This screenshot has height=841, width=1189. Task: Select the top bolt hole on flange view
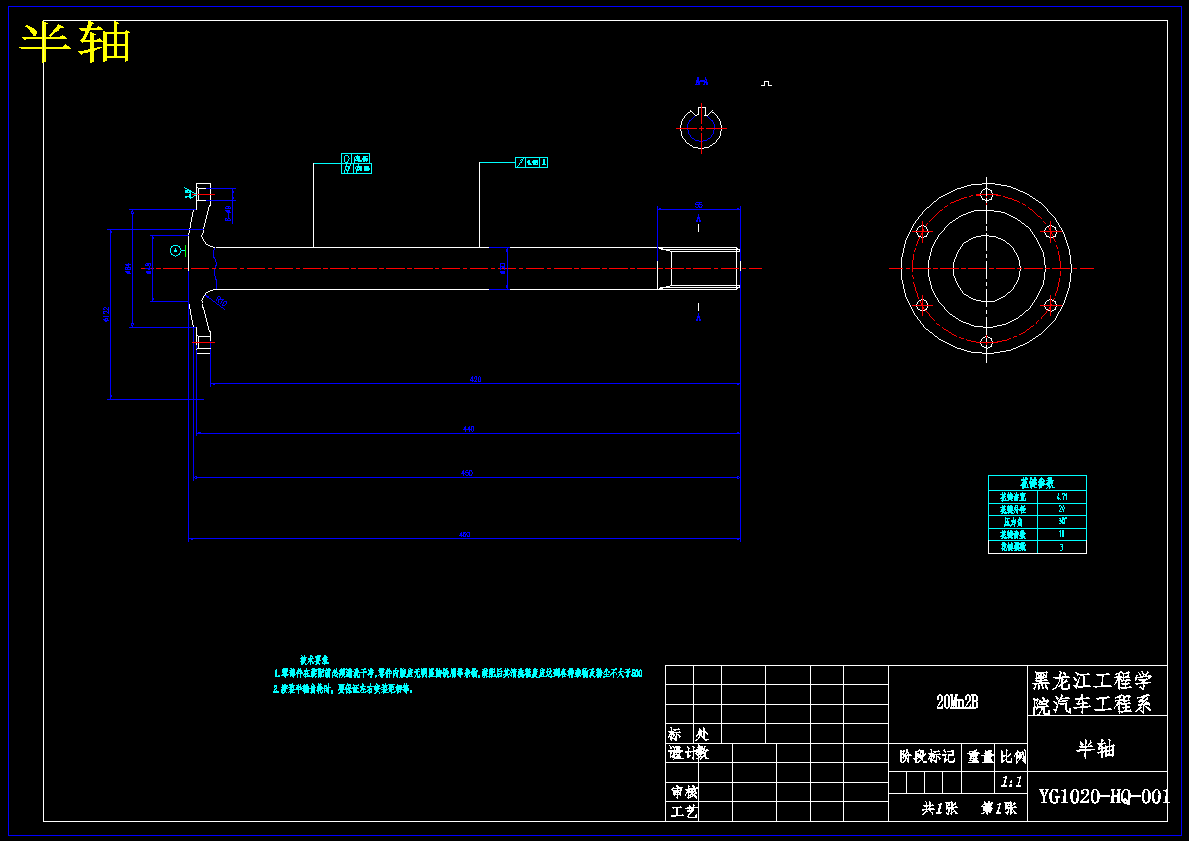987,195
